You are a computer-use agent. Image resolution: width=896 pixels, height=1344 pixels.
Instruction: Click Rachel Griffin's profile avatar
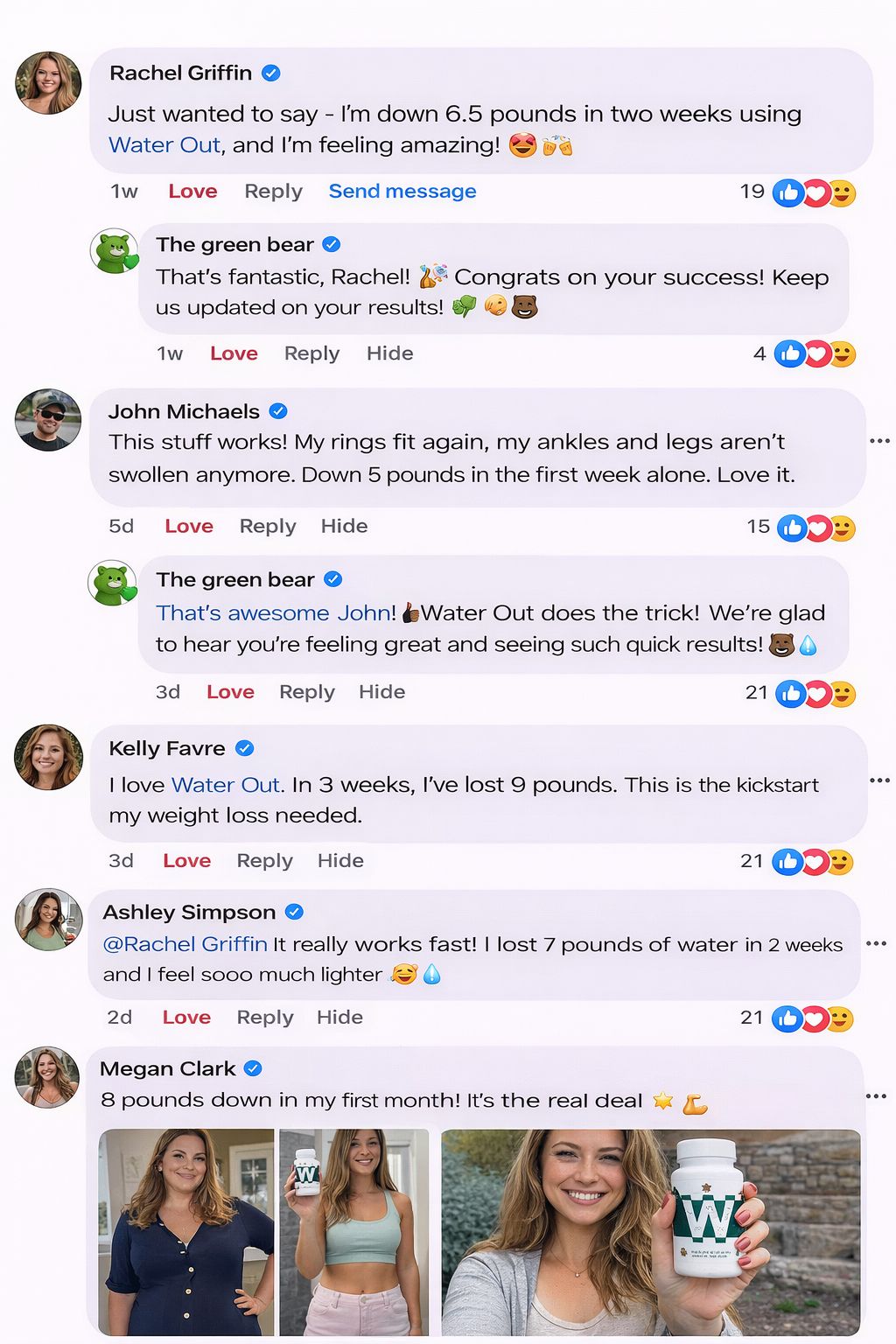(48, 83)
